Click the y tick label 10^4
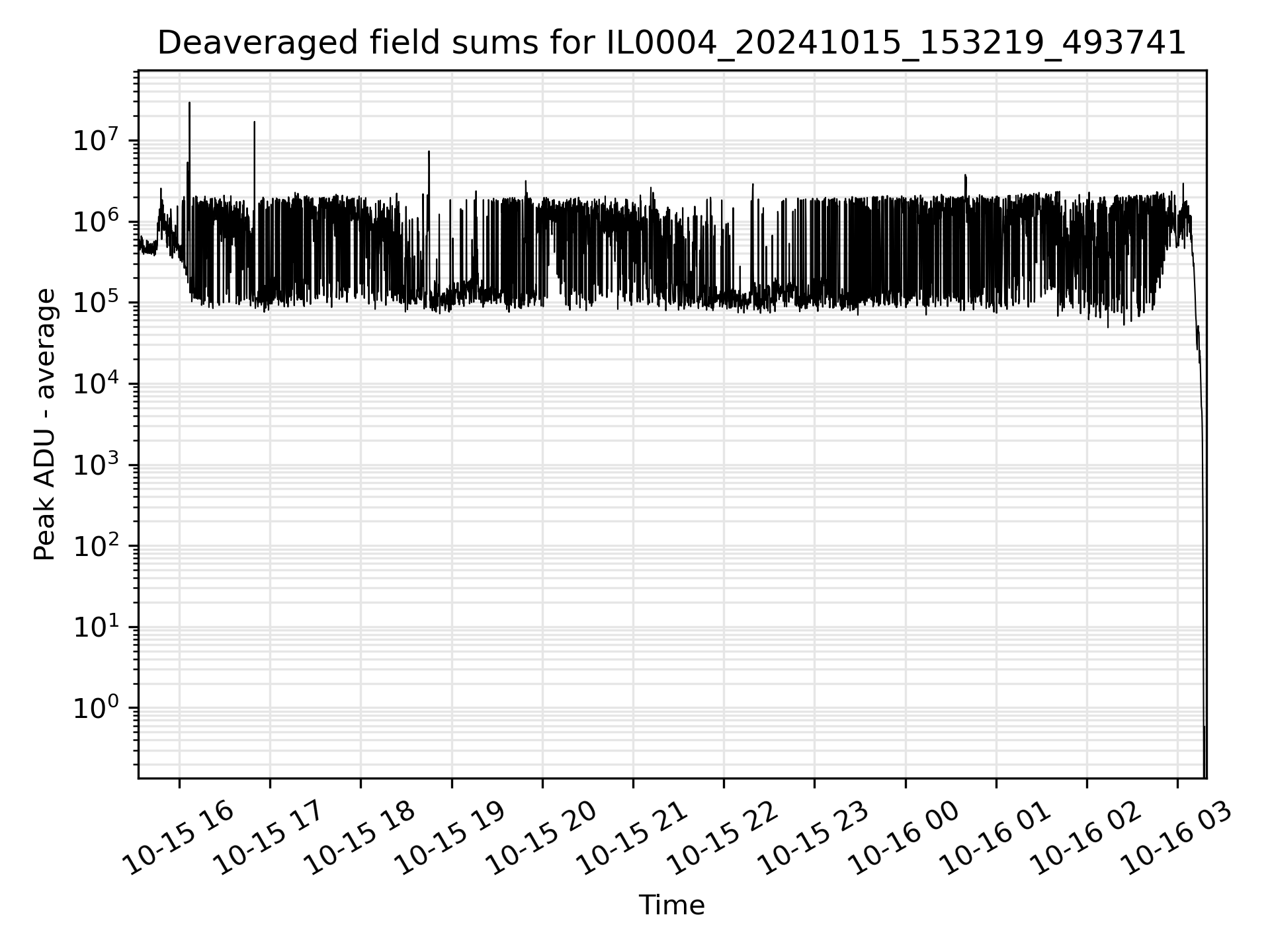 coord(97,383)
